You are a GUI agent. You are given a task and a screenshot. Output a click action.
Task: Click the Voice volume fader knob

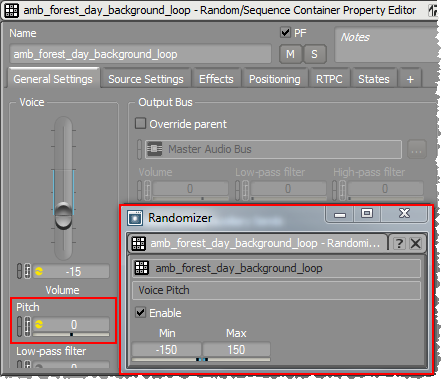(x=63, y=215)
